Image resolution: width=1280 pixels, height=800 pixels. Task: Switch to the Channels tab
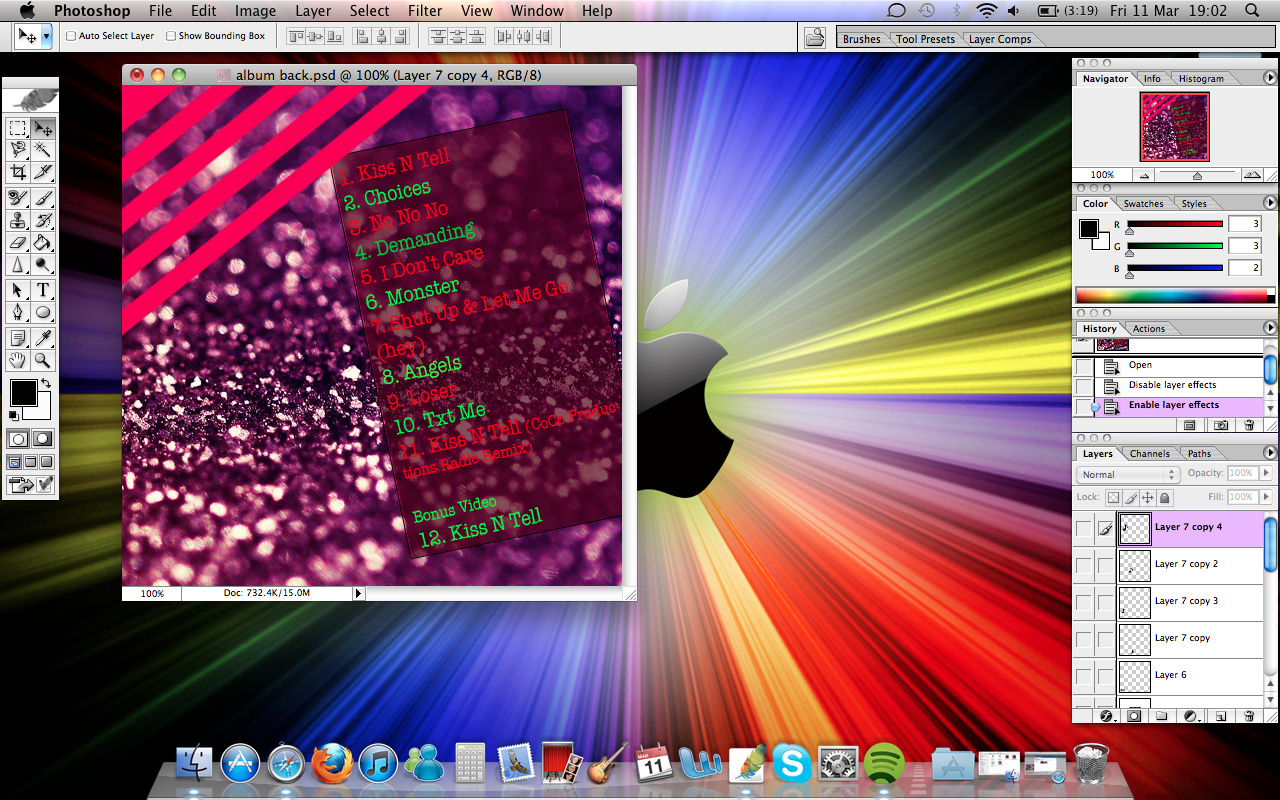(x=1148, y=454)
